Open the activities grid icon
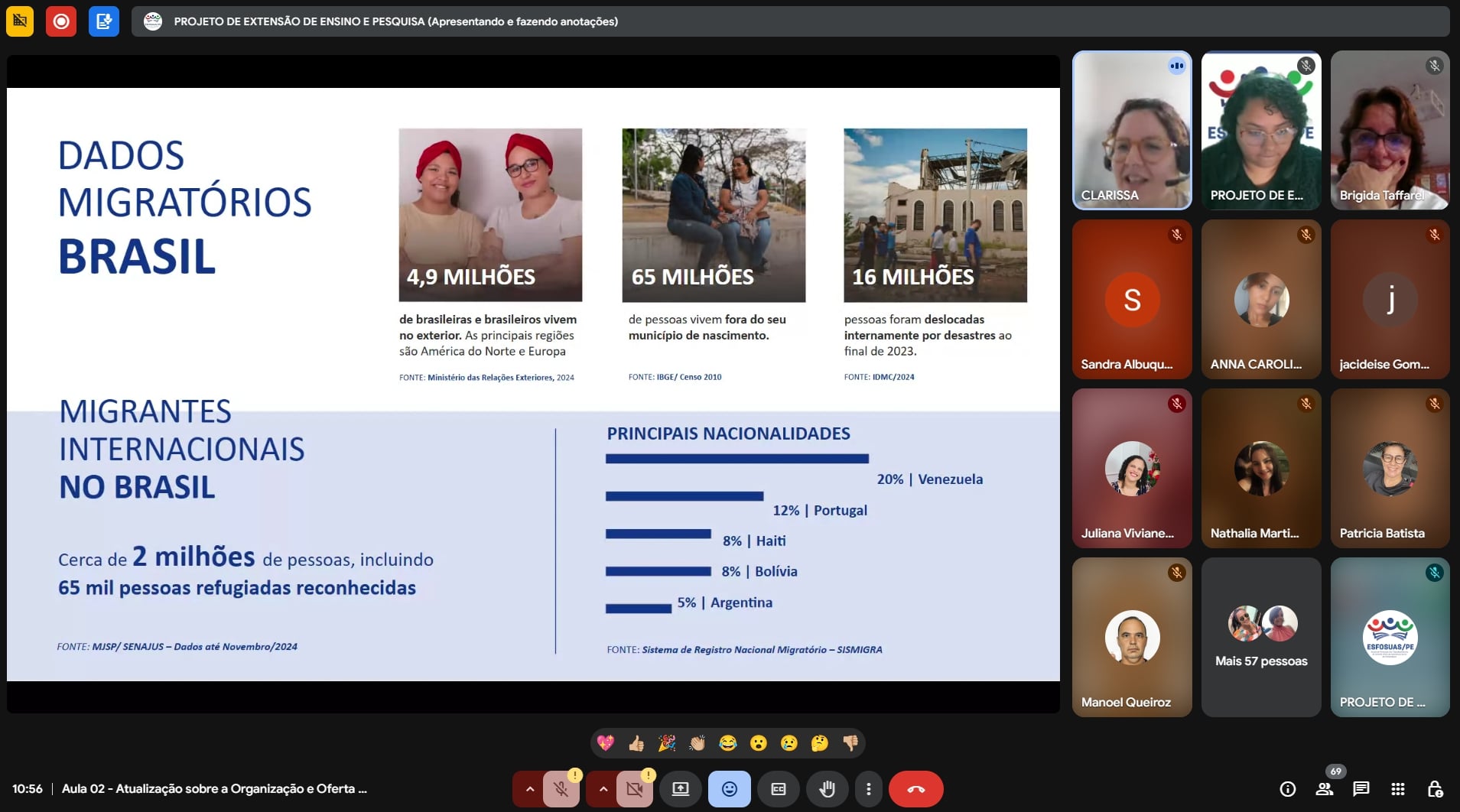This screenshot has height=812, width=1460. [1398, 789]
